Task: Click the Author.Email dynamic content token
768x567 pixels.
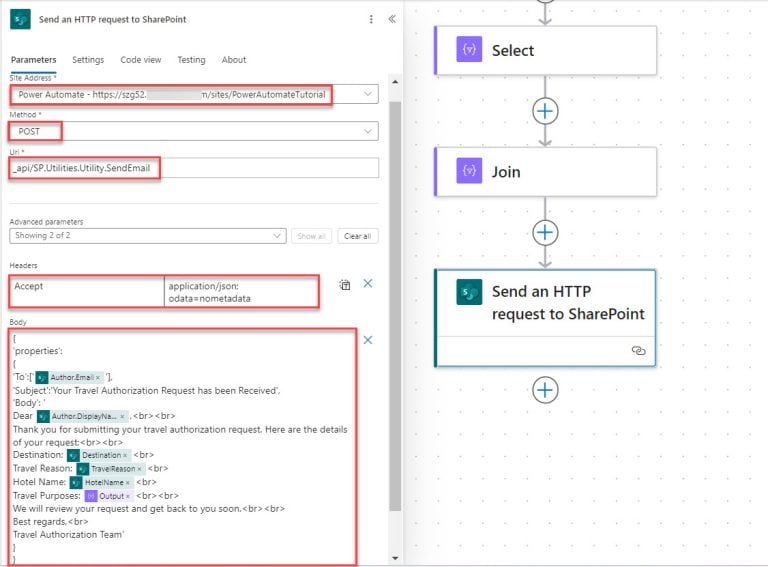Action: pos(69,378)
